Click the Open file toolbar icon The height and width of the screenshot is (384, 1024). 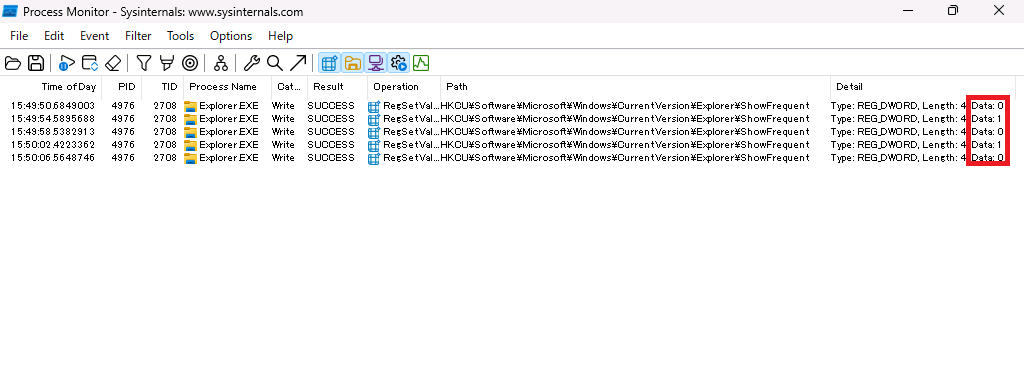click(x=13, y=63)
